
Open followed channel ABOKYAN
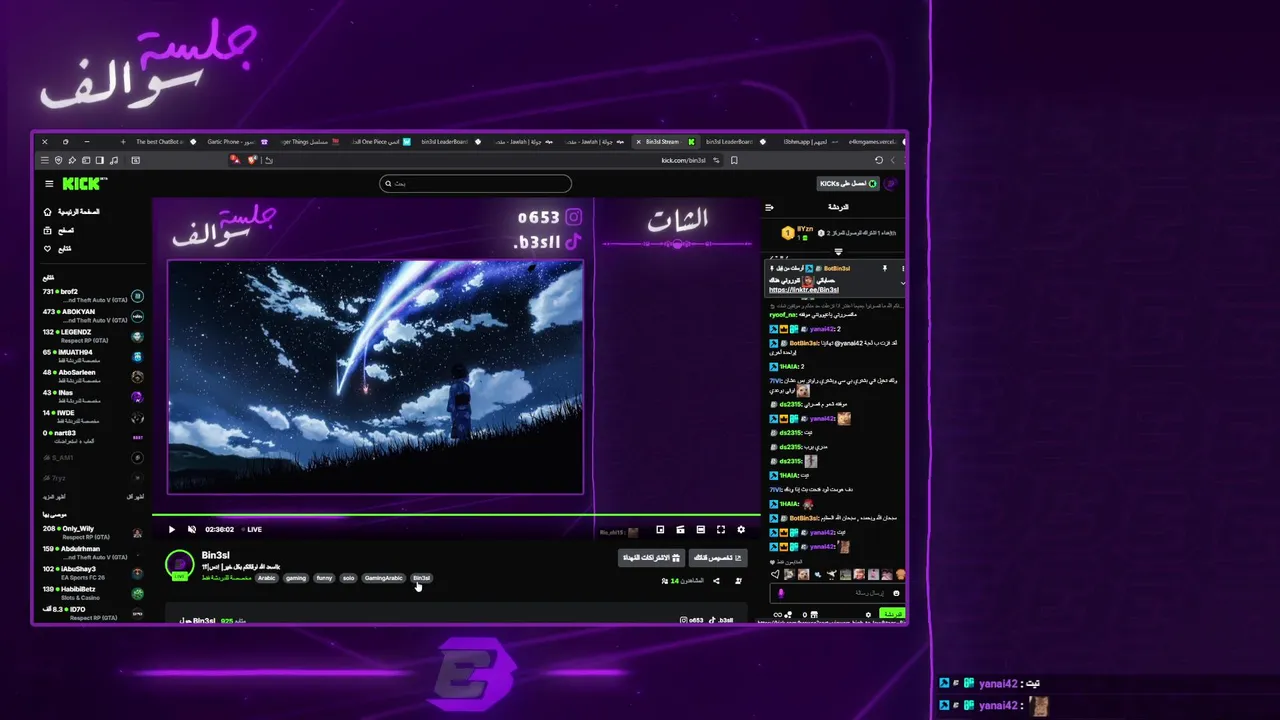(93, 316)
